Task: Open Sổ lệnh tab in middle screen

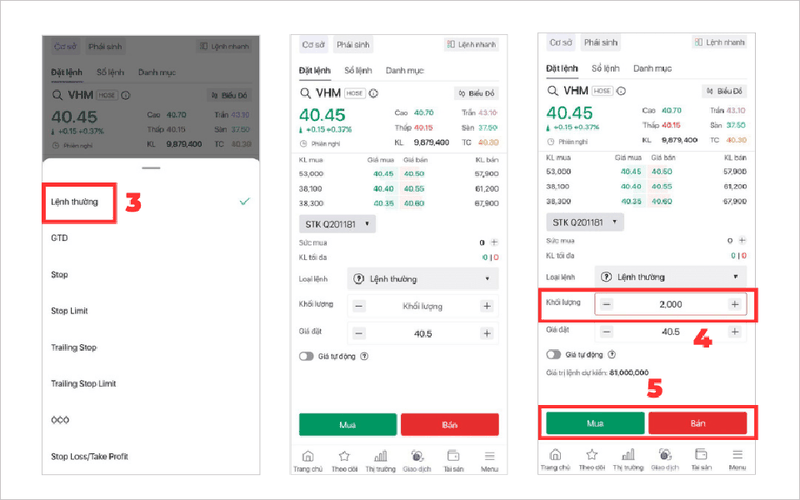Action: pos(358,70)
